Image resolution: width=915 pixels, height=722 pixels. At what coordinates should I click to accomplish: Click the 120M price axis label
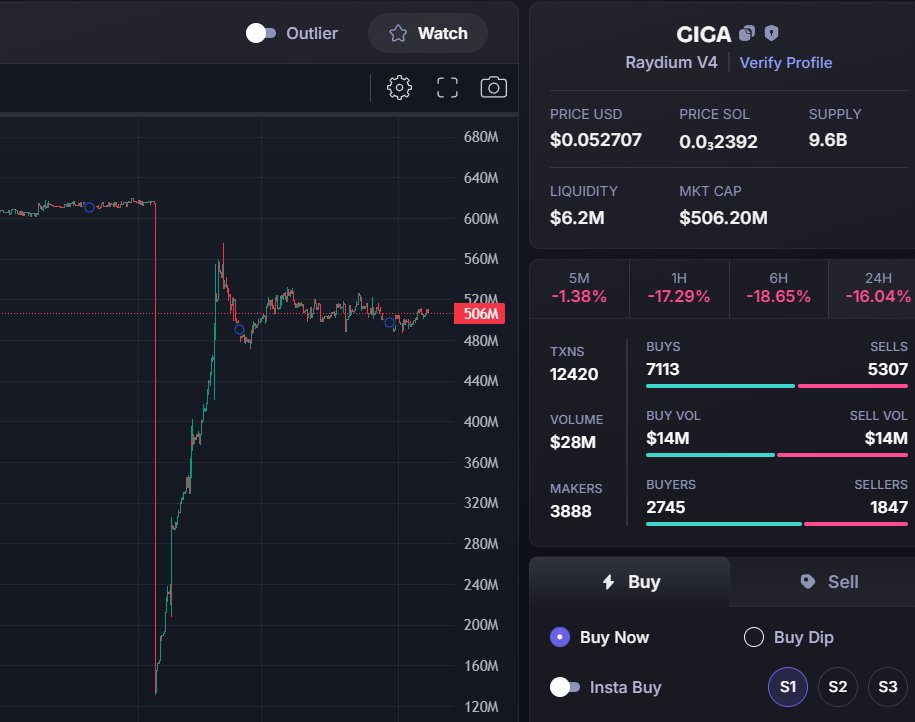tap(481, 707)
